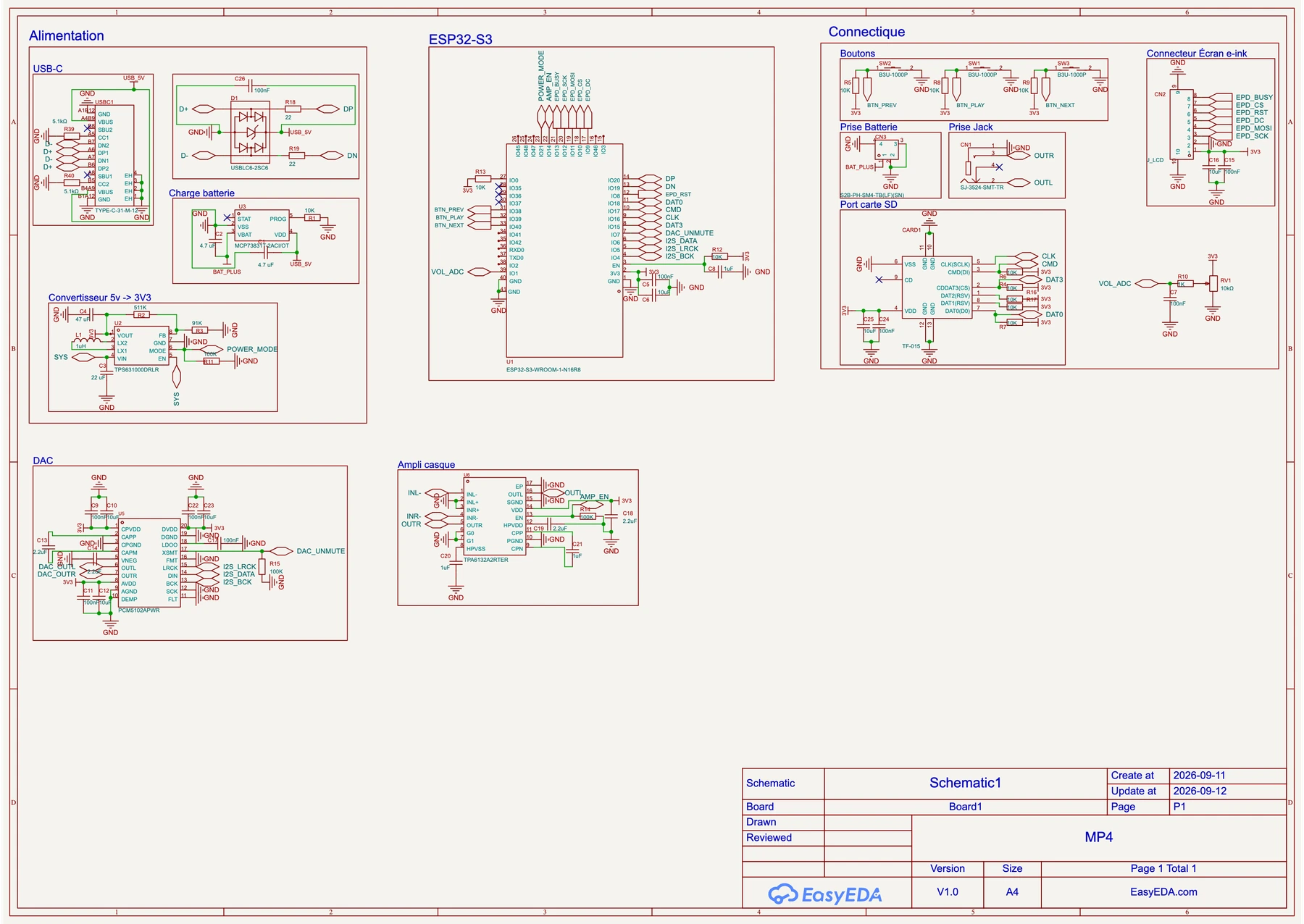The image size is (1304, 924).
Task: Click the "Boutons" block label
Action: (x=858, y=53)
